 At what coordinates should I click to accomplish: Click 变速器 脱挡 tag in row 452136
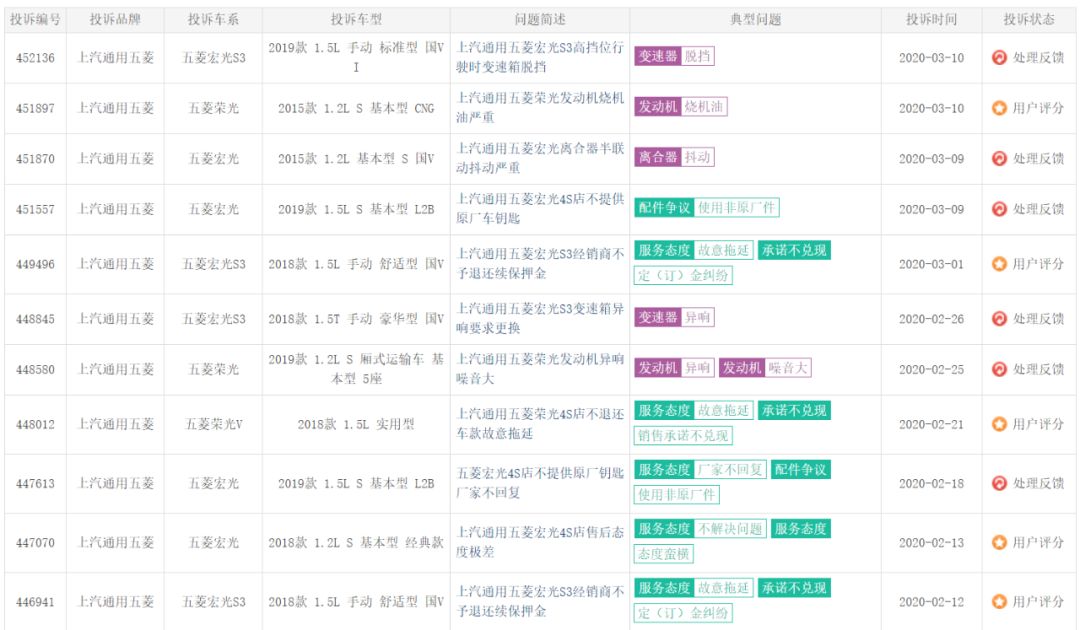click(x=674, y=56)
